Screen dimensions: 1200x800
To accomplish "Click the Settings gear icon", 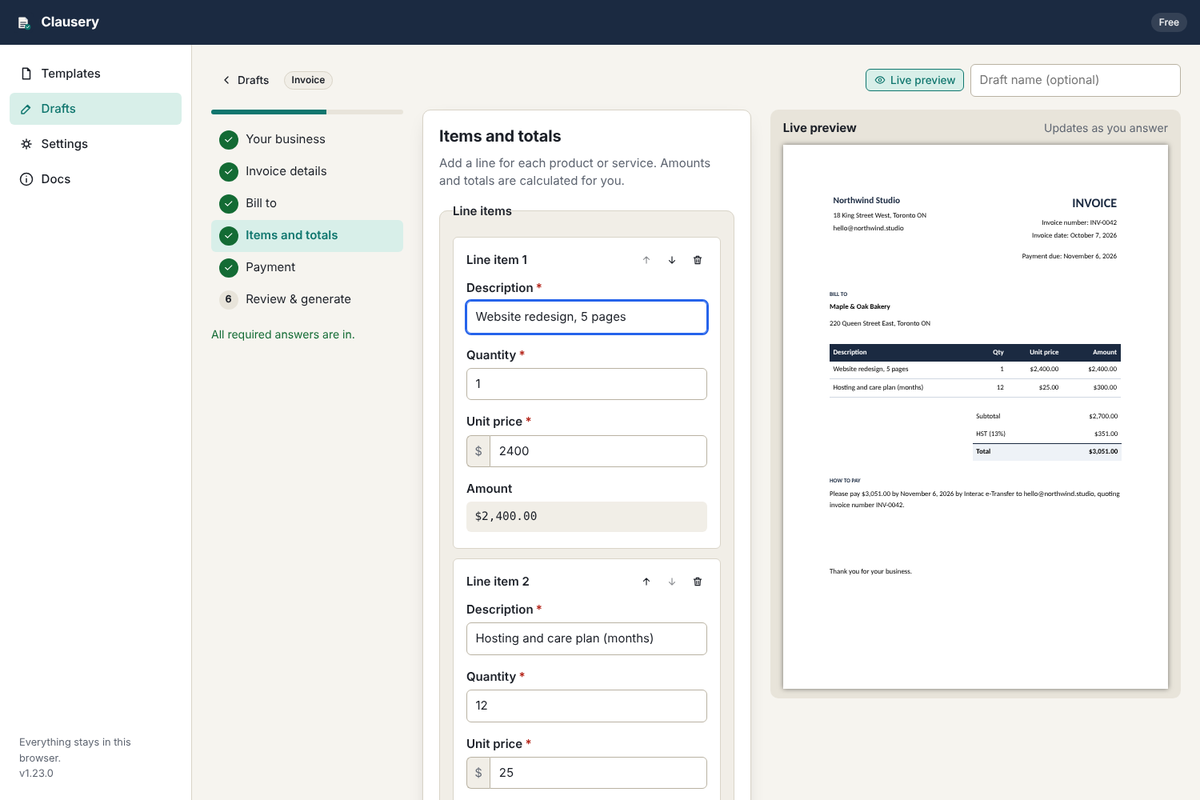I will 26,144.
